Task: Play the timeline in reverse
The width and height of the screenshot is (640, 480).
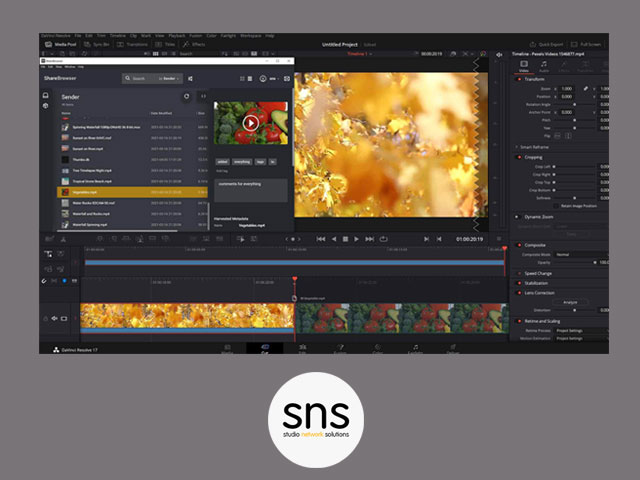Action: [334, 239]
